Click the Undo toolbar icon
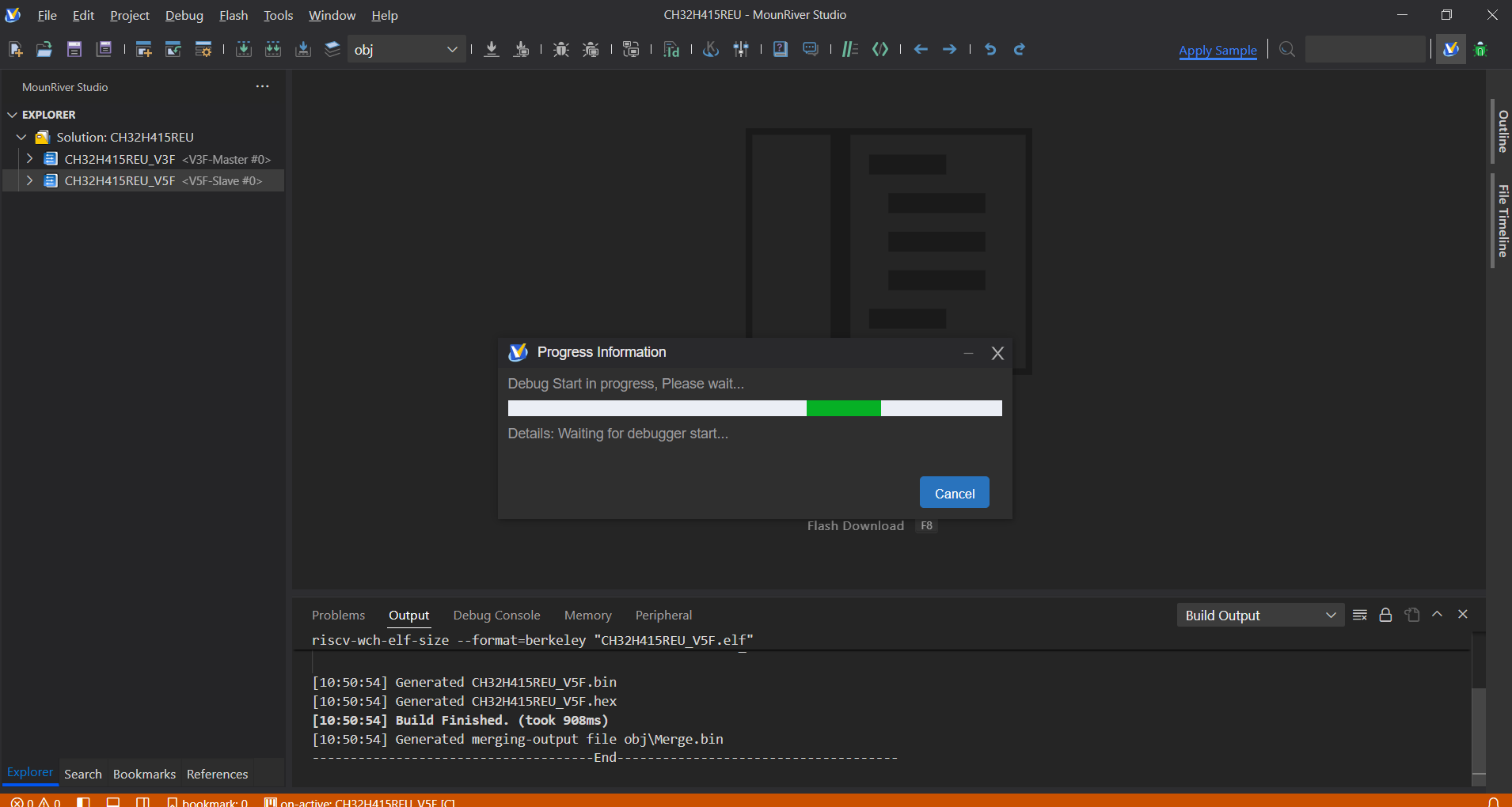Image resolution: width=1512 pixels, height=807 pixels. coord(990,49)
